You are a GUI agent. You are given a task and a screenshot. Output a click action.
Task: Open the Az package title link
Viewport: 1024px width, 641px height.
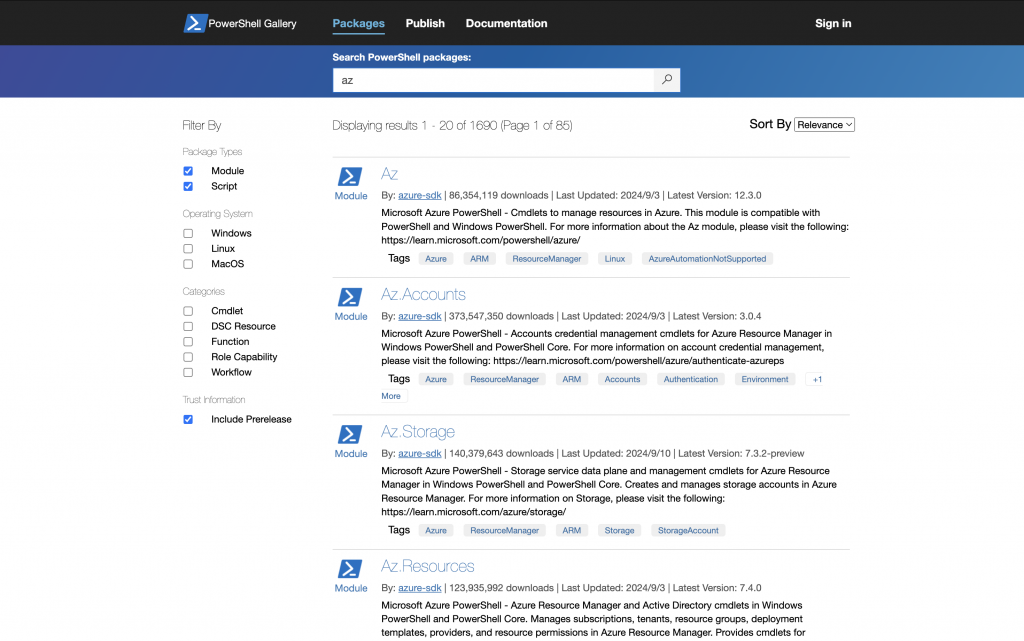(389, 174)
